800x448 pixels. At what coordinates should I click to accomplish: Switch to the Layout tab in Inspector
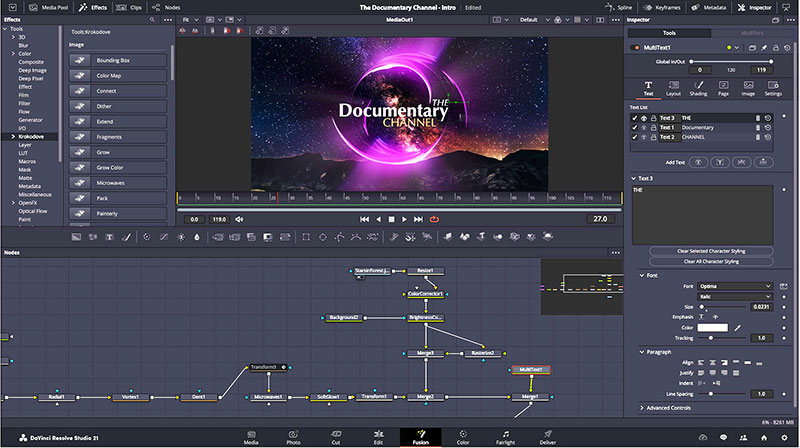coord(673,88)
